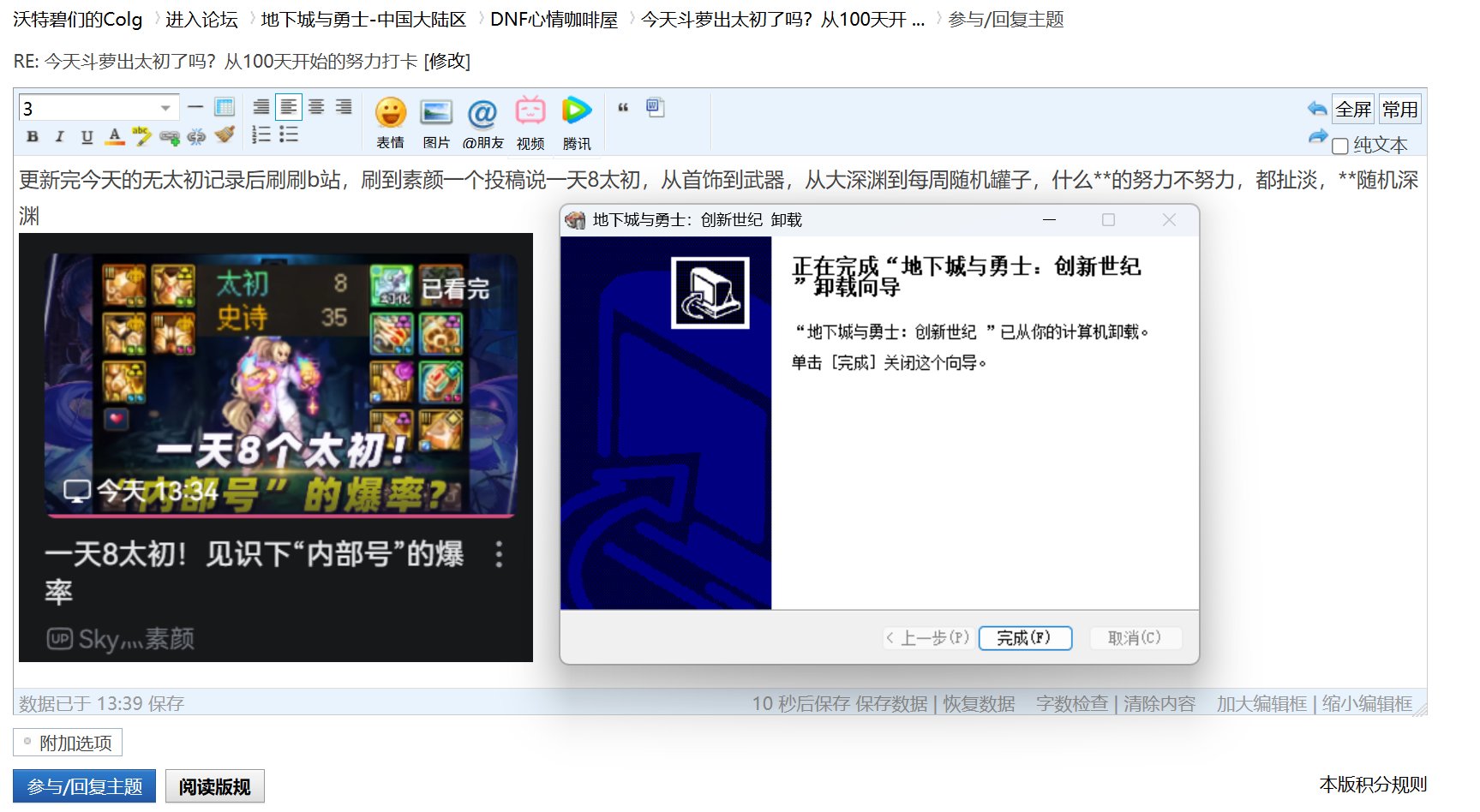Remove link with the broken chain icon

tap(196, 136)
